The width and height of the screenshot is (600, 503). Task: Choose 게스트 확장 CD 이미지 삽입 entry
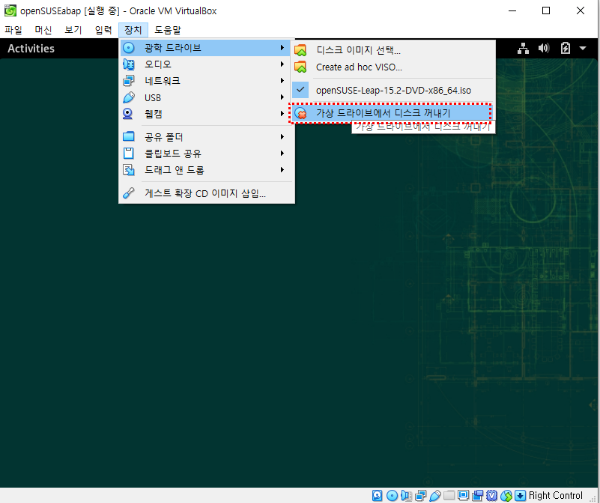(207, 193)
